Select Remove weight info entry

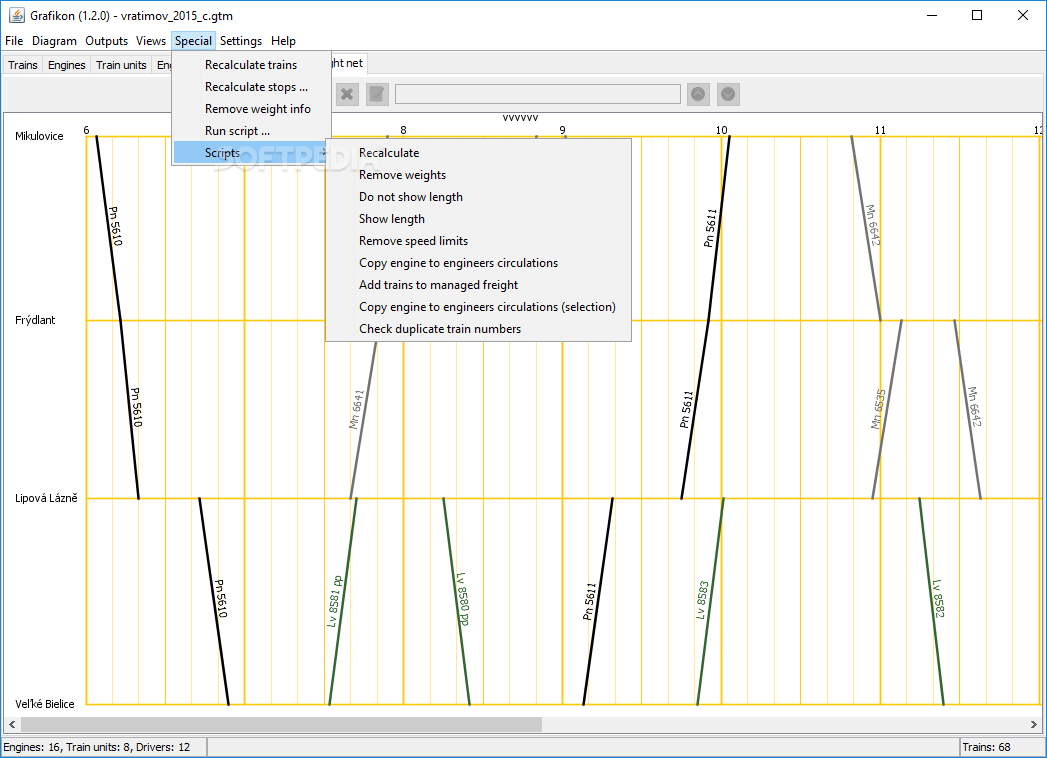(251, 109)
